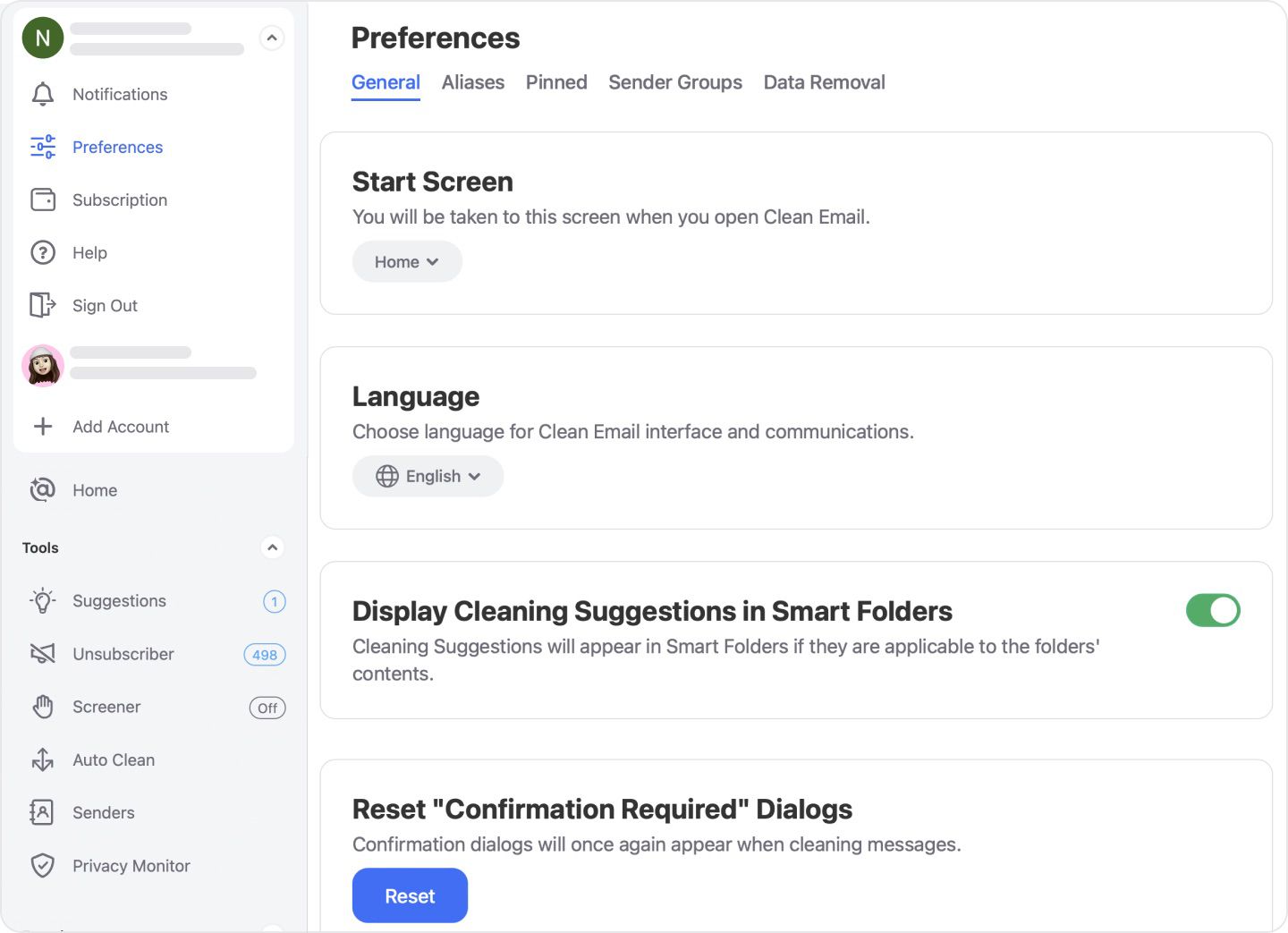Open Unsubscriber using its crossed-envelope icon
Image resolution: width=1288 pixels, height=933 pixels.
pyautogui.click(x=42, y=654)
